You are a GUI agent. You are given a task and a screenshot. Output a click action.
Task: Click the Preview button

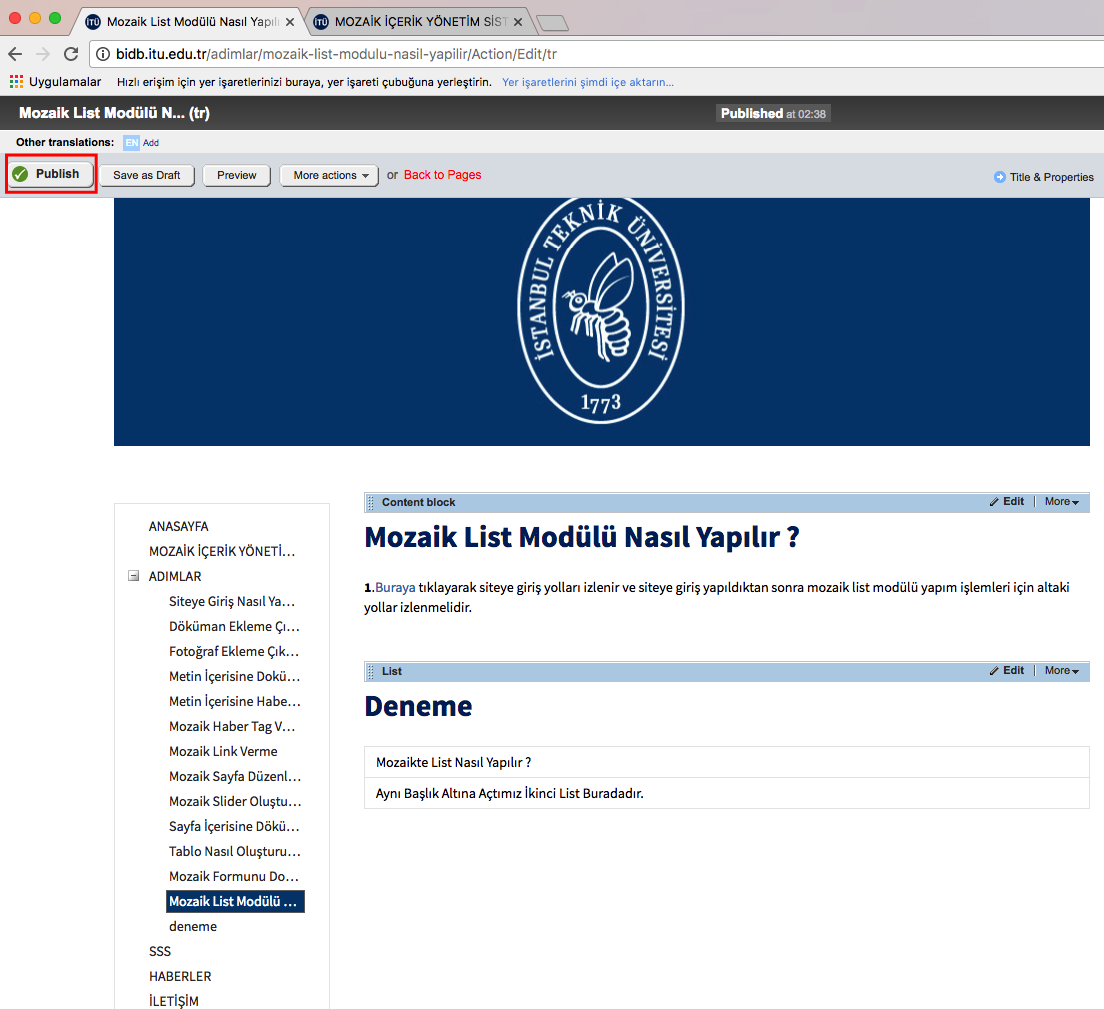[x=237, y=175]
